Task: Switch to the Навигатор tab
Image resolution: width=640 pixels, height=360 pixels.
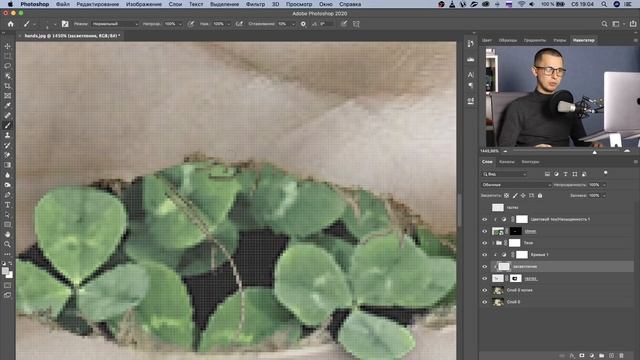Action: (x=584, y=40)
